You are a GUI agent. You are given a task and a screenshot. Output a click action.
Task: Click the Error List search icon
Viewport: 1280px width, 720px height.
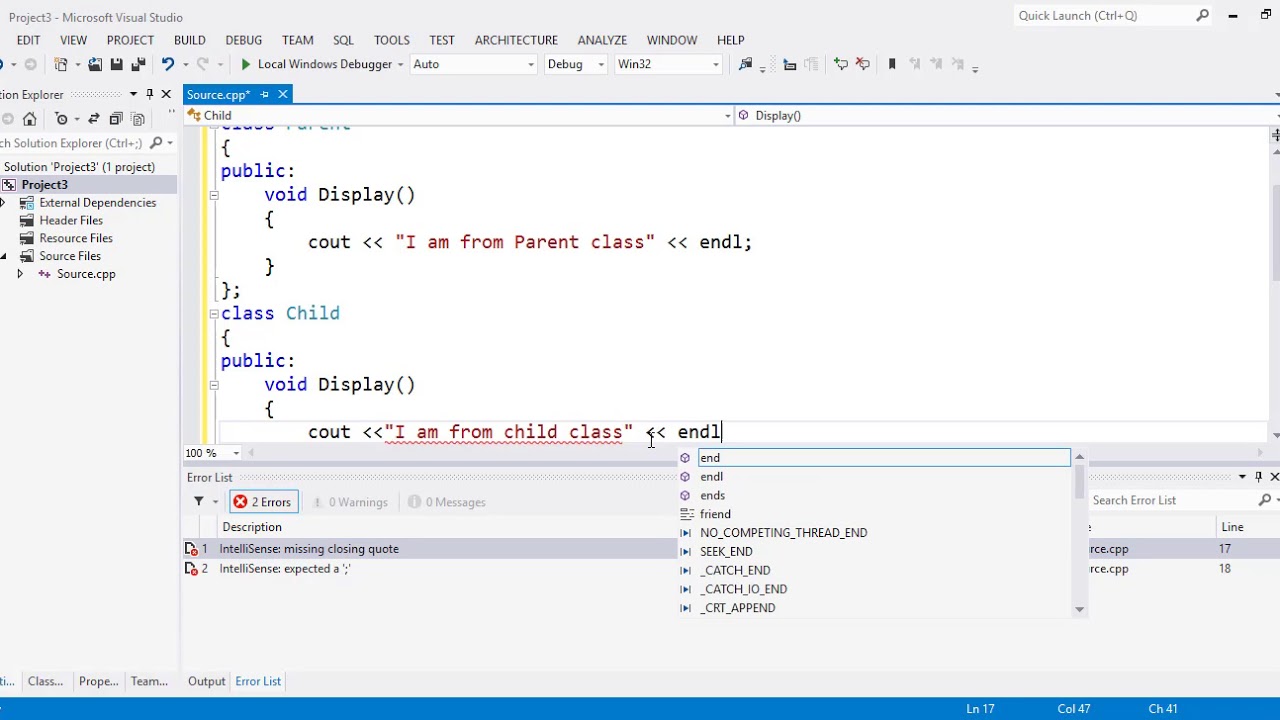(x=1264, y=500)
